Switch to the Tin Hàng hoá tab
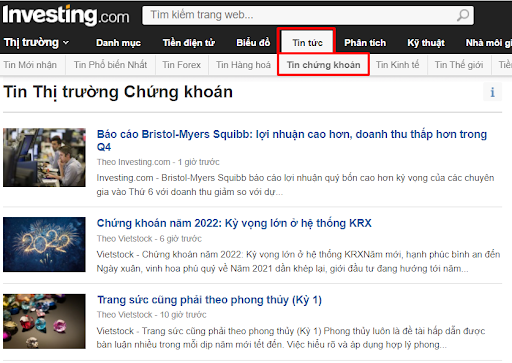 click(243, 65)
